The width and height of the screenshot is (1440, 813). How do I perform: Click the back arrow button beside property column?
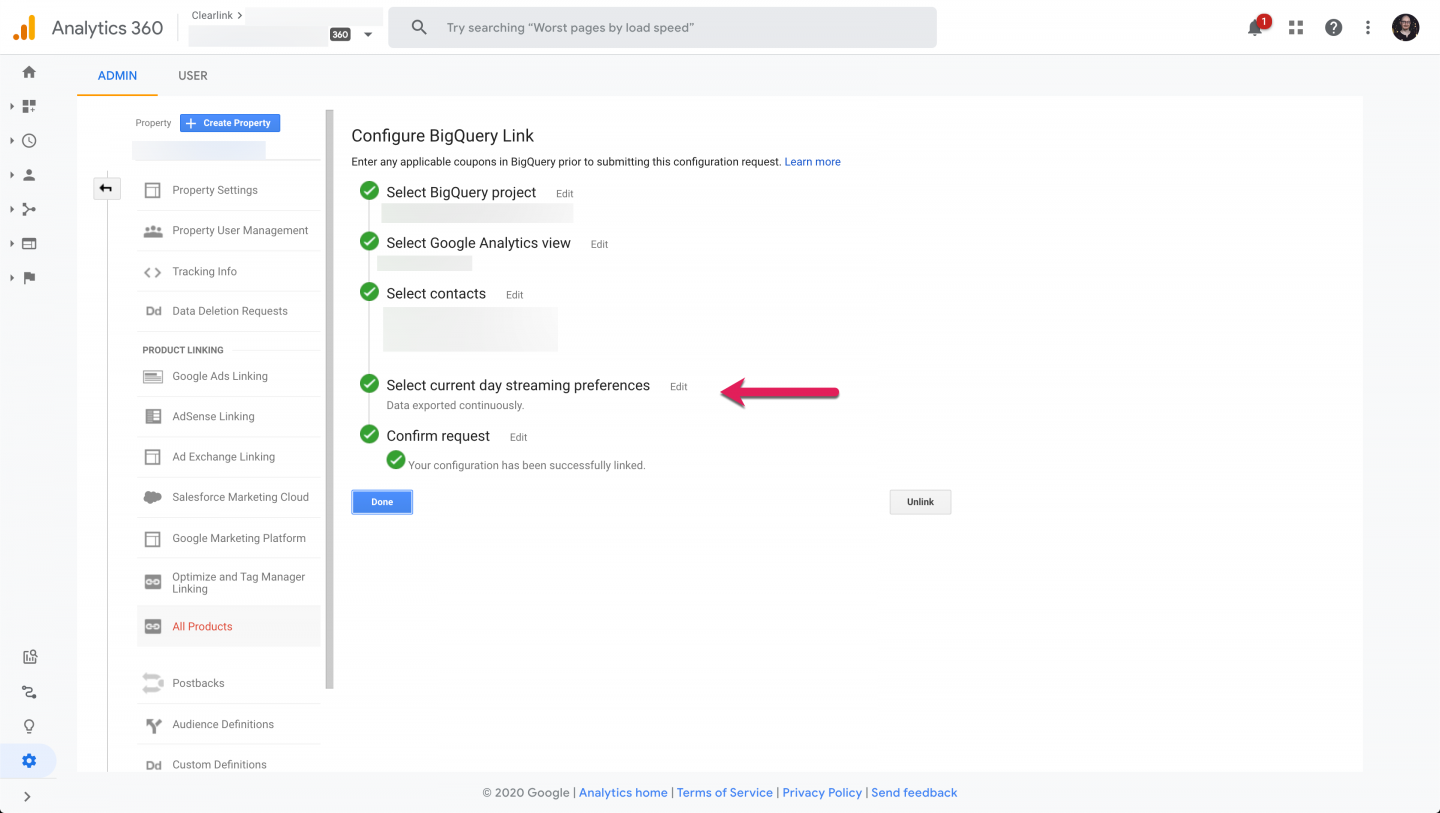(106, 188)
